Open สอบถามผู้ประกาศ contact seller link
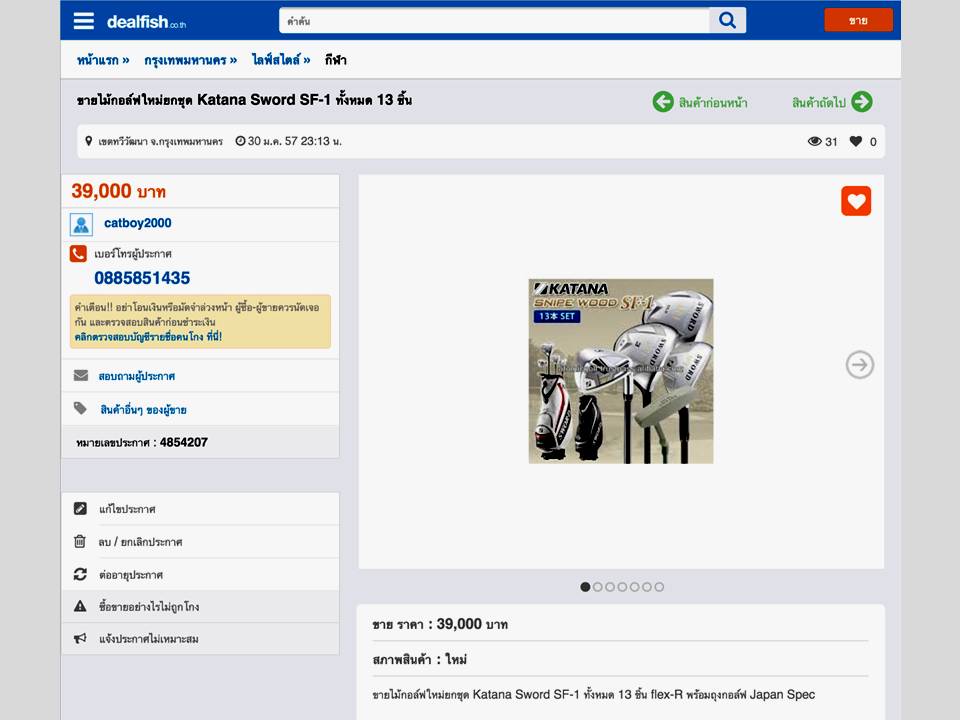960x720 pixels. click(x=137, y=376)
